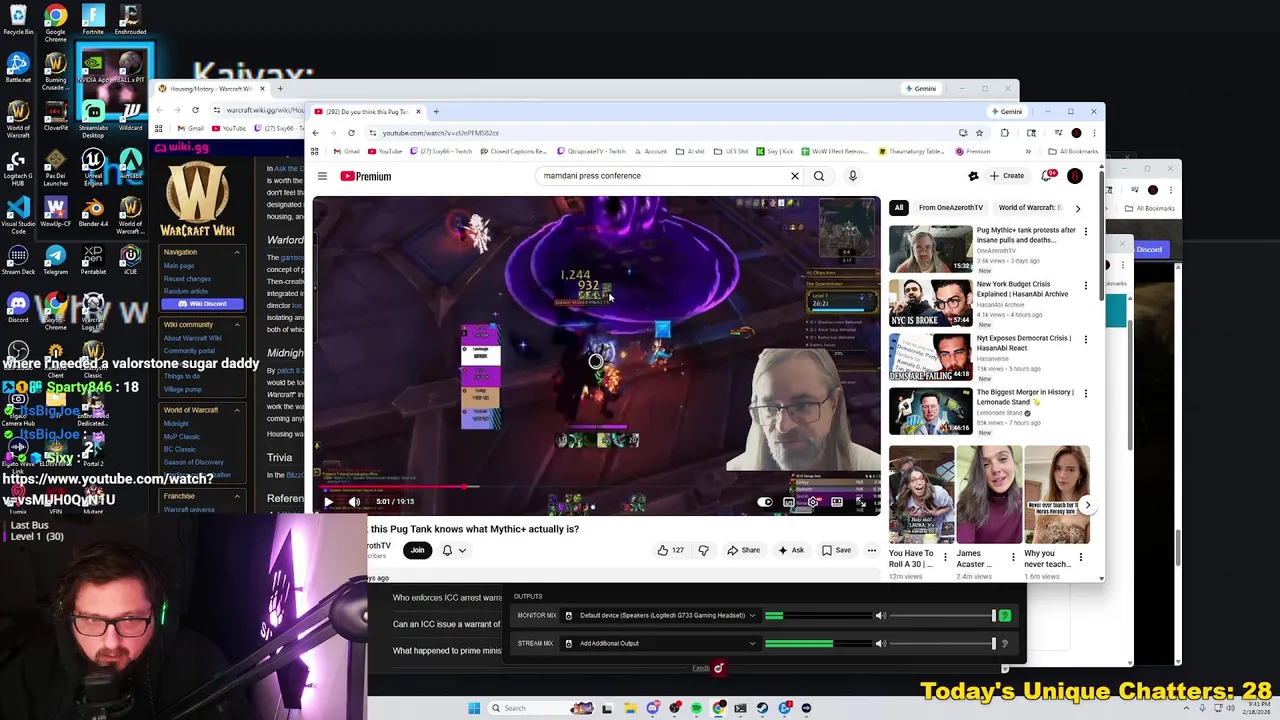This screenshot has width=1280, height=720.
Task: Open YouTube player settings gear
Action: (812, 502)
